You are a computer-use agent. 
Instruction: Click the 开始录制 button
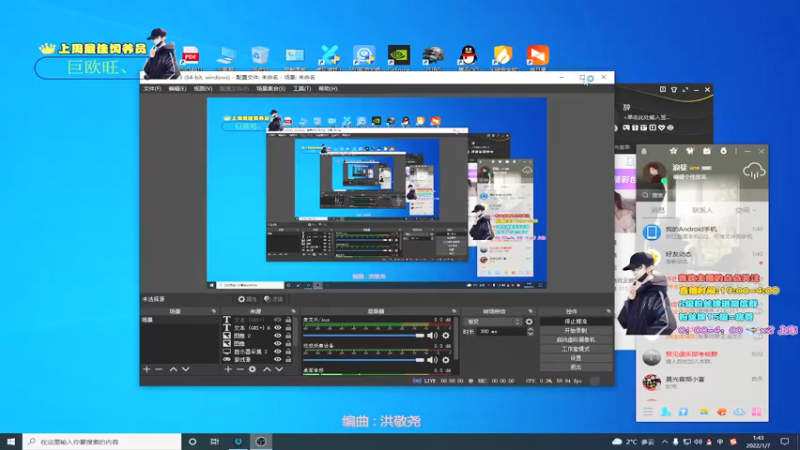pyautogui.click(x=576, y=331)
